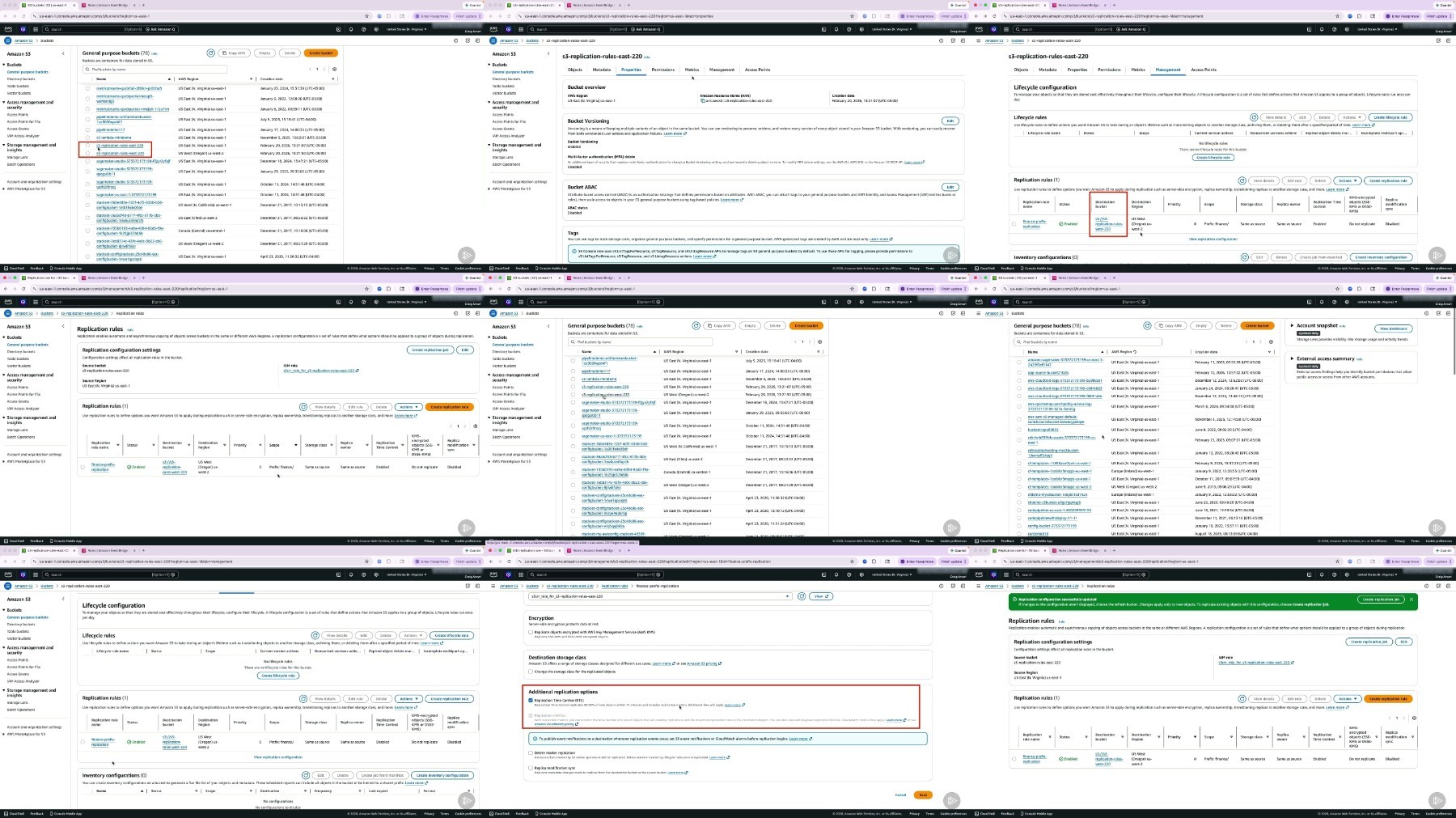This screenshot has width=1456, height=818.
Task: Select s3-replication-rules-east-220 radio button in top-left window
Action: pyautogui.click(x=88, y=146)
